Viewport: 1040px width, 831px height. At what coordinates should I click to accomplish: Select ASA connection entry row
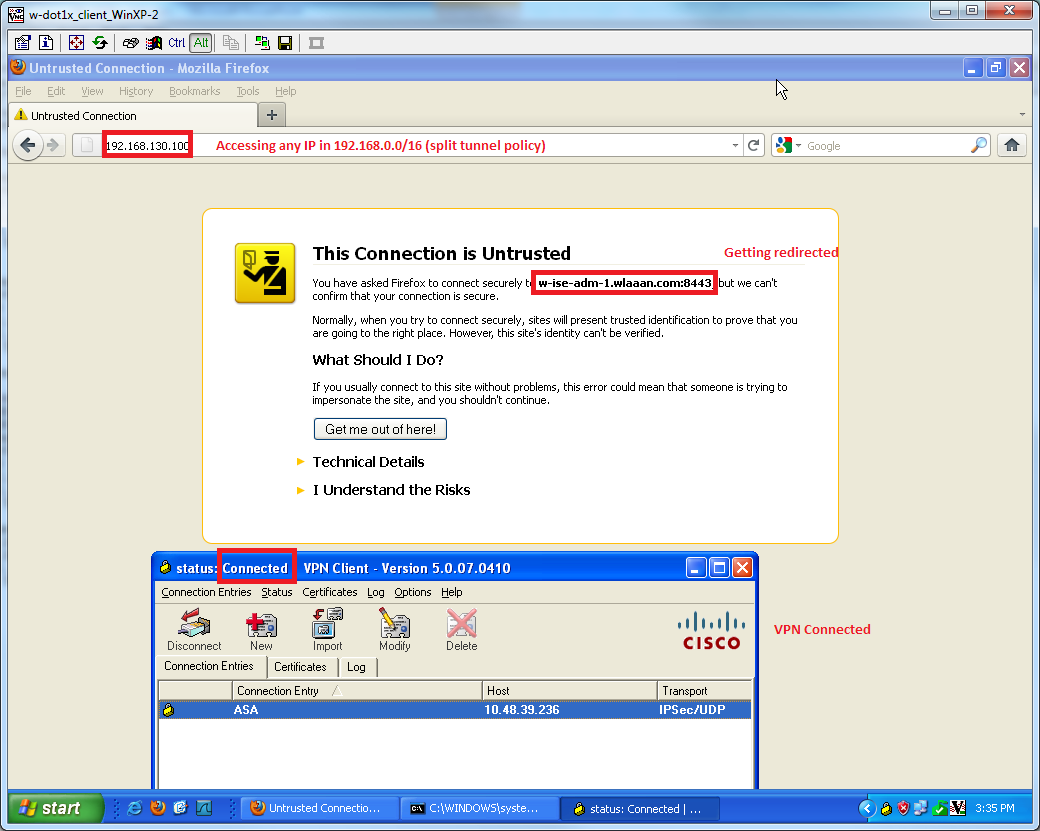click(x=455, y=710)
